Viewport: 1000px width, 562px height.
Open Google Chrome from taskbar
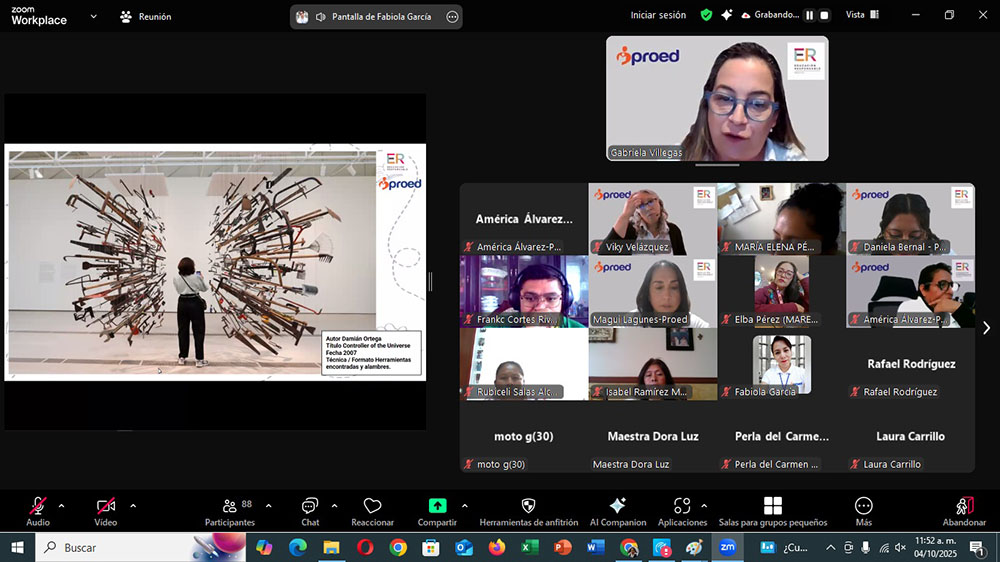(x=398, y=547)
